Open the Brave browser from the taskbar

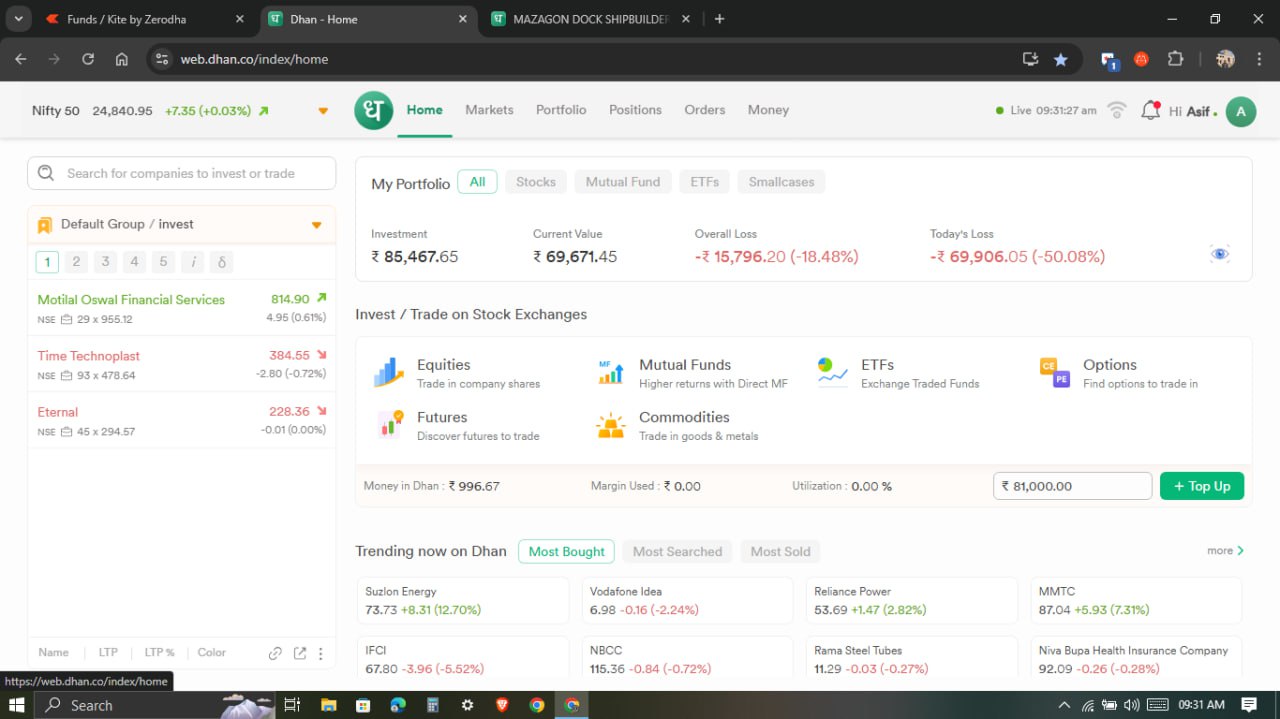pos(502,705)
